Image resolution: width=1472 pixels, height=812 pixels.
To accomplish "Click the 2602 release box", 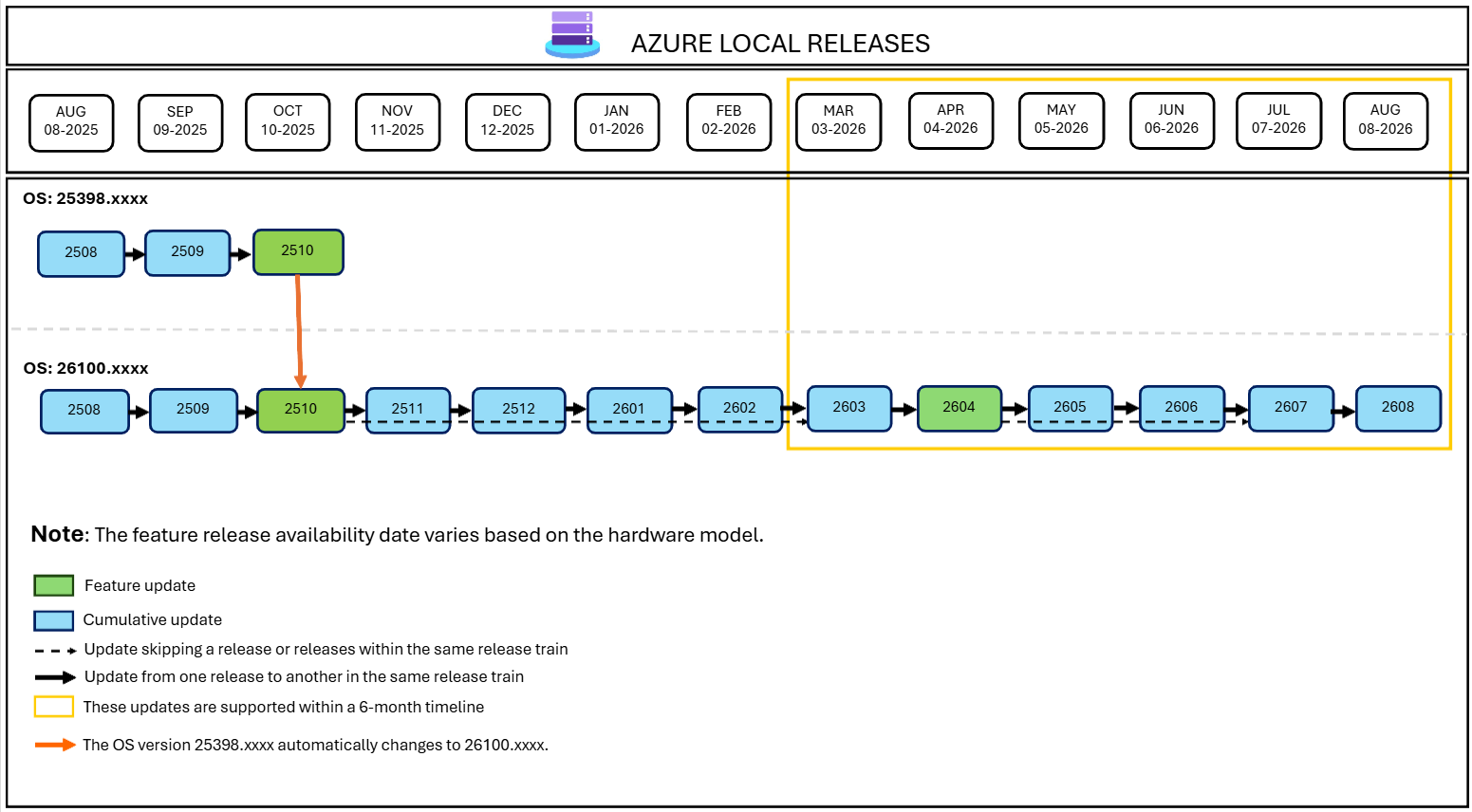I will click(x=740, y=409).
